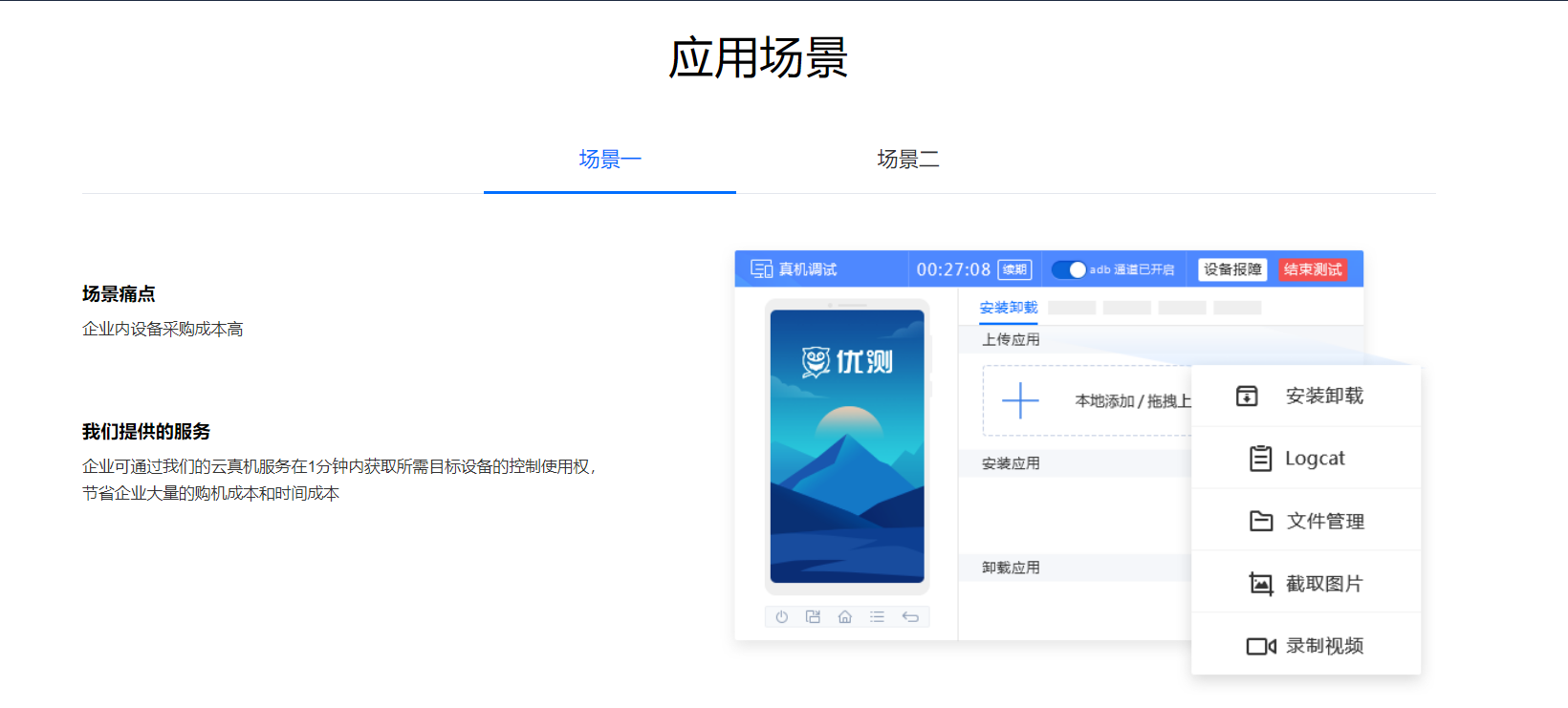Click the power icon below the phone
The image size is (1568, 708).
pyautogui.click(x=782, y=617)
